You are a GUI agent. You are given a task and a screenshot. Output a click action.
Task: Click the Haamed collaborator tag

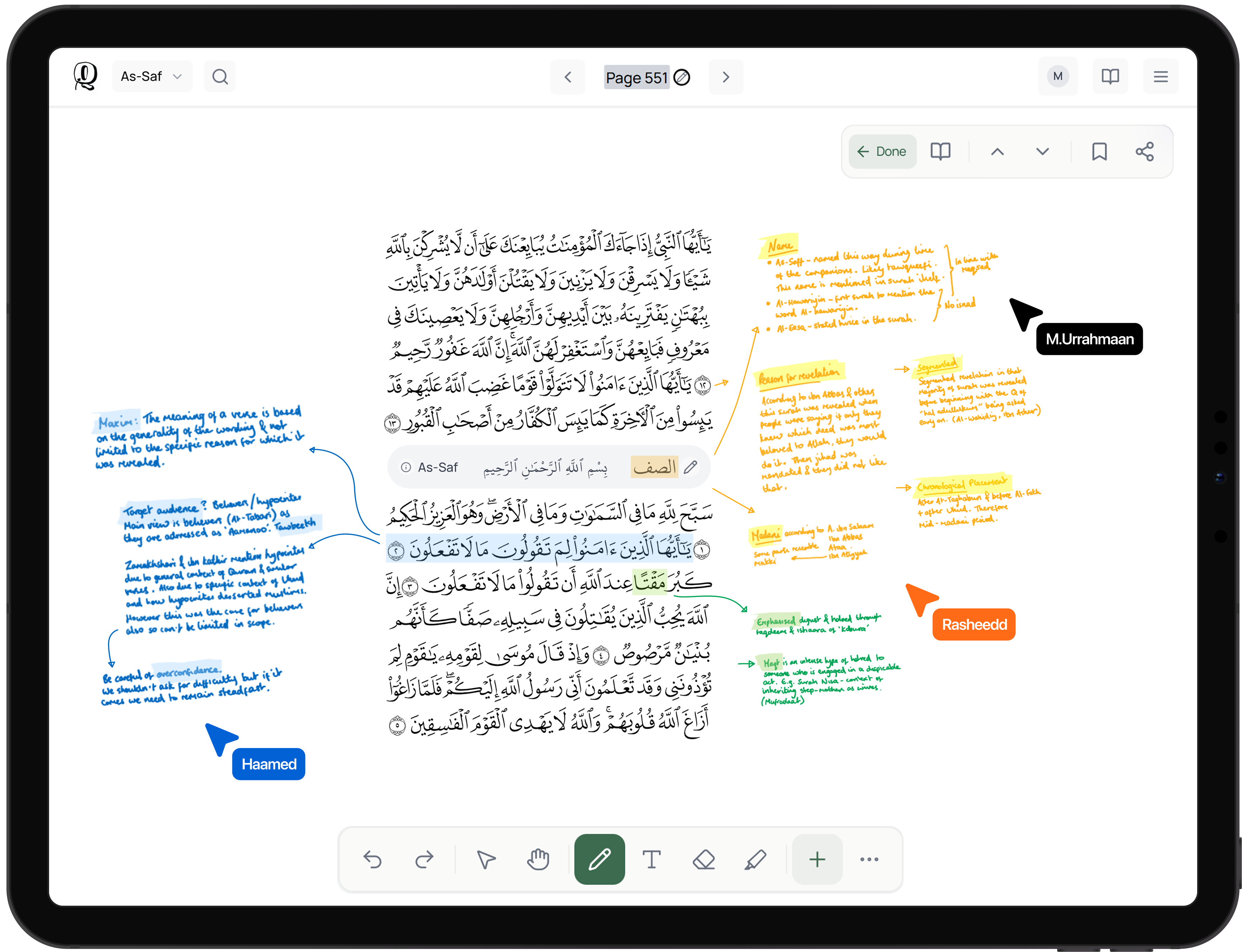coord(269,764)
